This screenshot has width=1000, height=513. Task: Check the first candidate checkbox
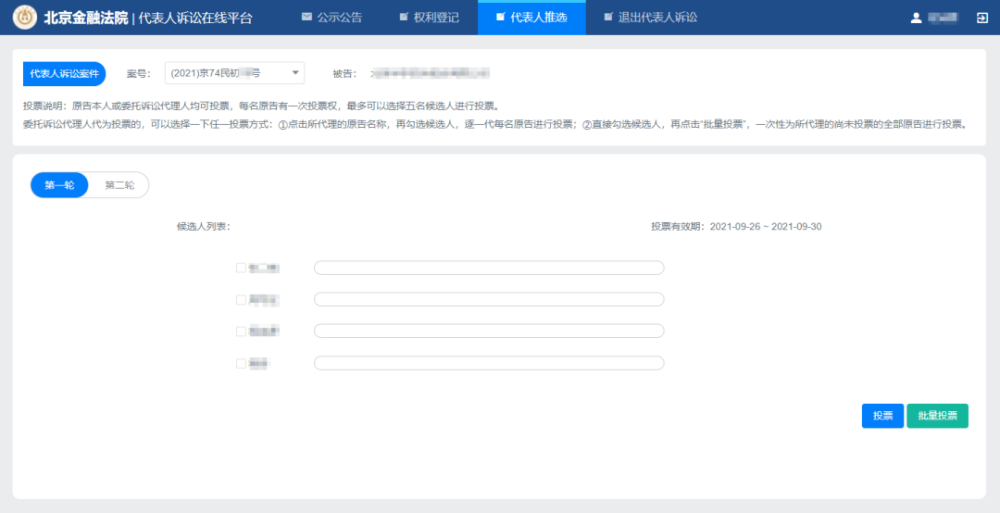[x=241, y=268]
